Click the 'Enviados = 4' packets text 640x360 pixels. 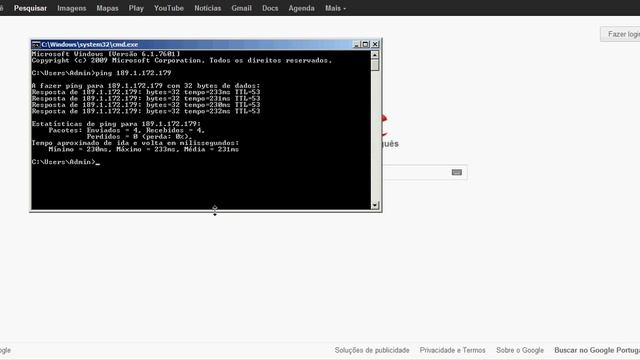(x=112, y=130)
